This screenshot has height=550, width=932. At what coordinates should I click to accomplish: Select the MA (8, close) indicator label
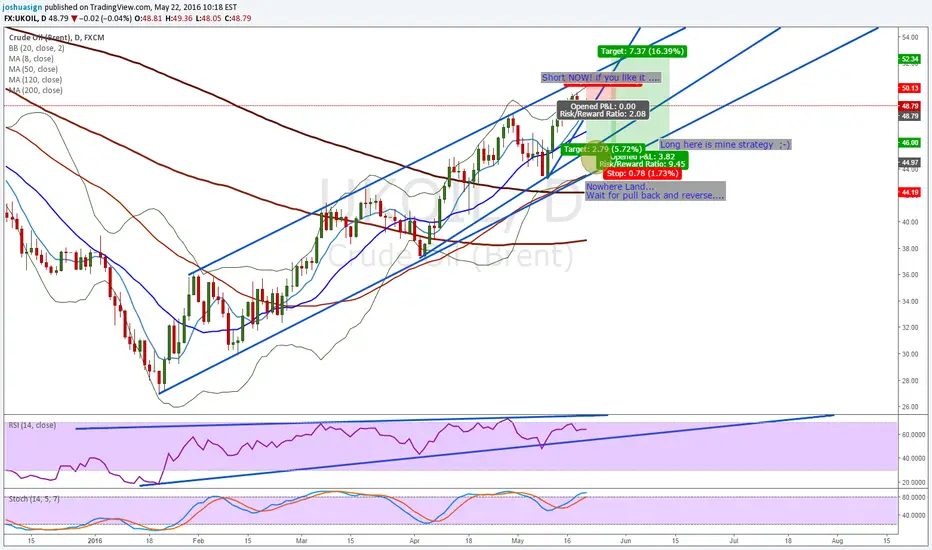tap(31, 59)
